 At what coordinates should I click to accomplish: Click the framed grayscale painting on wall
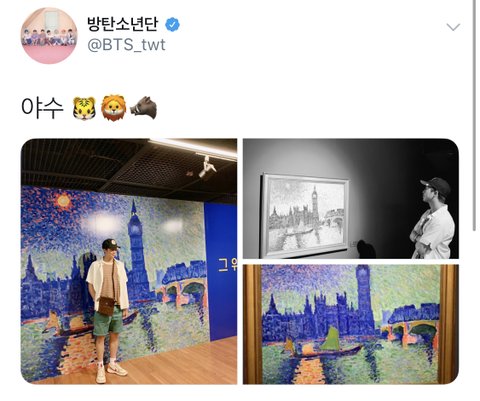305,216
